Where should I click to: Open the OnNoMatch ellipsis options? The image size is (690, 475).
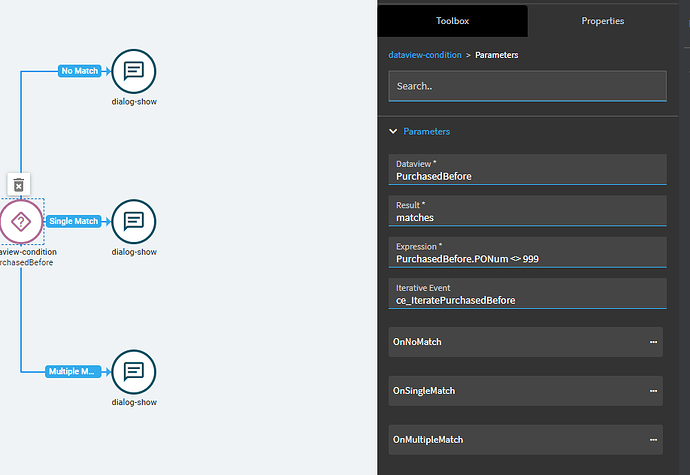[653, 342]
